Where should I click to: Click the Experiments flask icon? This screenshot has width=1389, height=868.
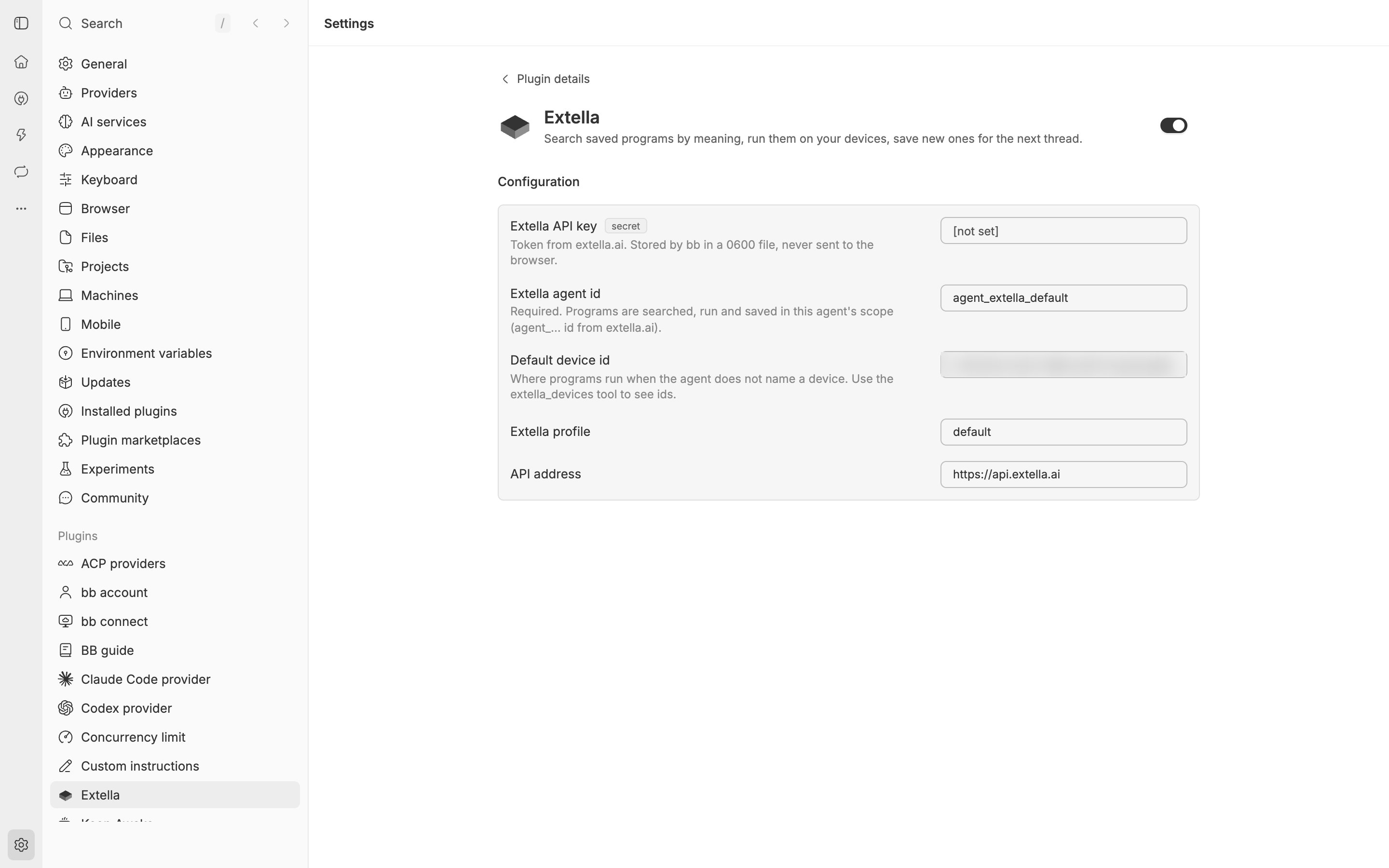(66, 468)
